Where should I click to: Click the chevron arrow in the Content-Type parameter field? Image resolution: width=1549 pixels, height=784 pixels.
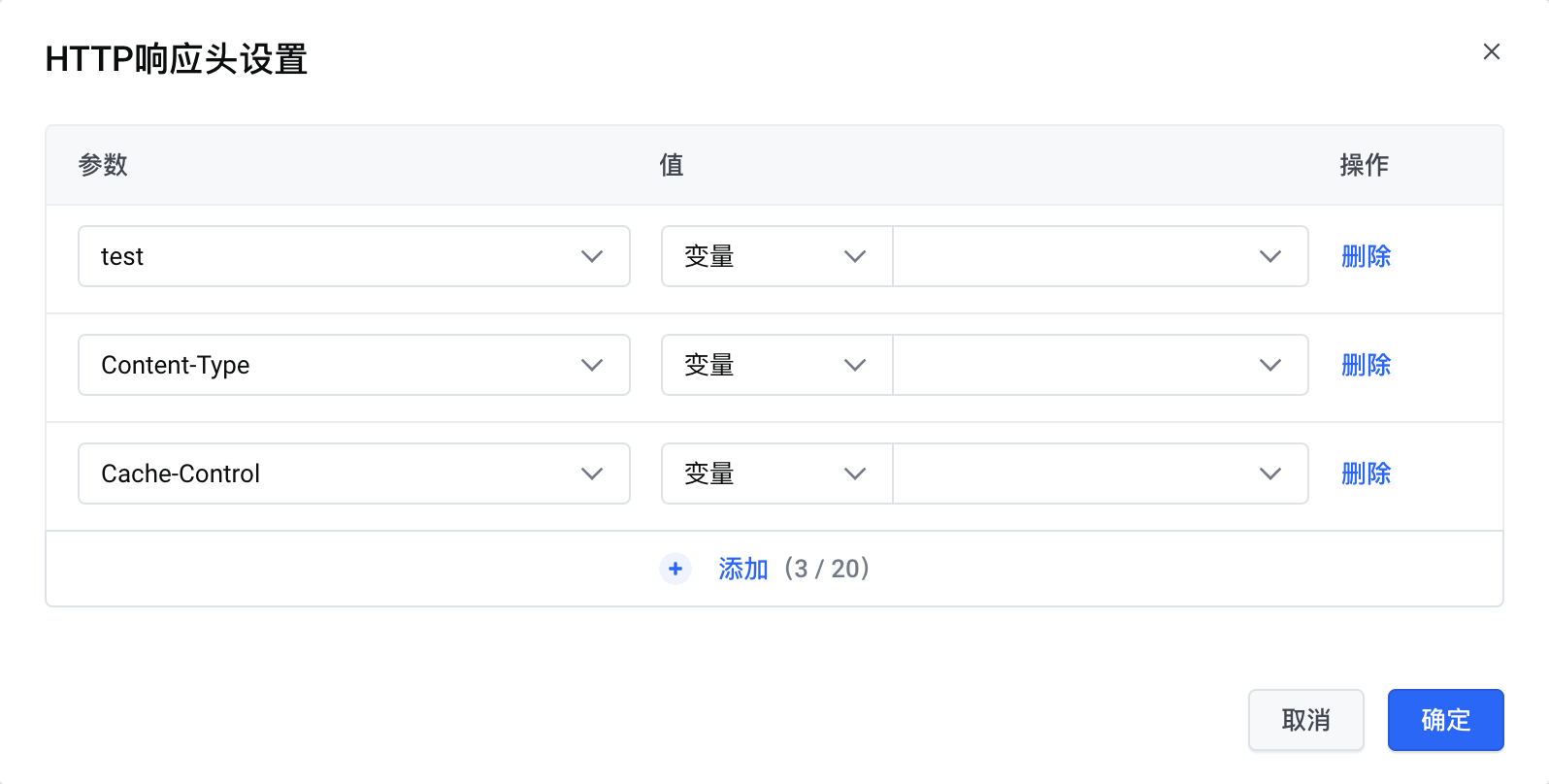coord(592,365)
